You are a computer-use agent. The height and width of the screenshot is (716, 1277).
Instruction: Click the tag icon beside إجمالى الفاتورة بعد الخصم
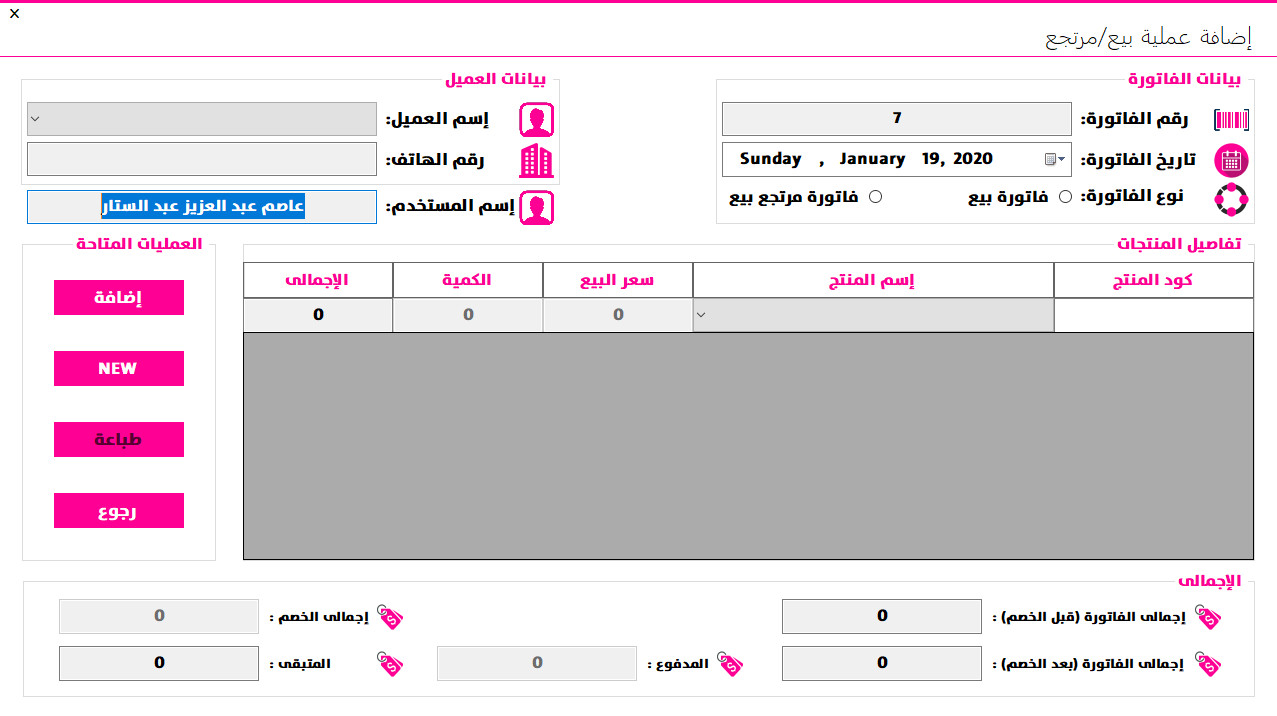click(x=1207, y=663)
